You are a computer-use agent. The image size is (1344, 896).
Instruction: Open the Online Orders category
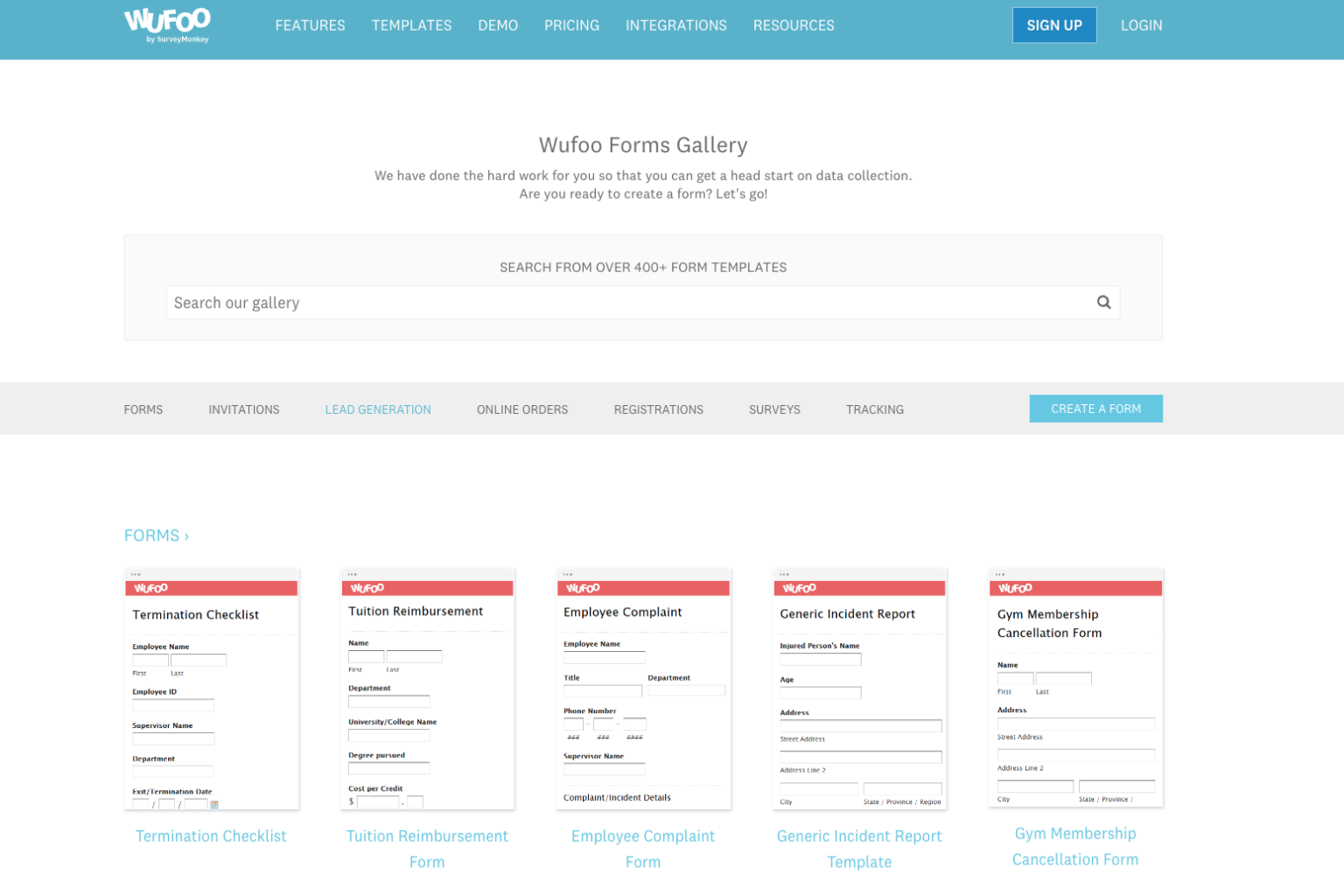522,409
